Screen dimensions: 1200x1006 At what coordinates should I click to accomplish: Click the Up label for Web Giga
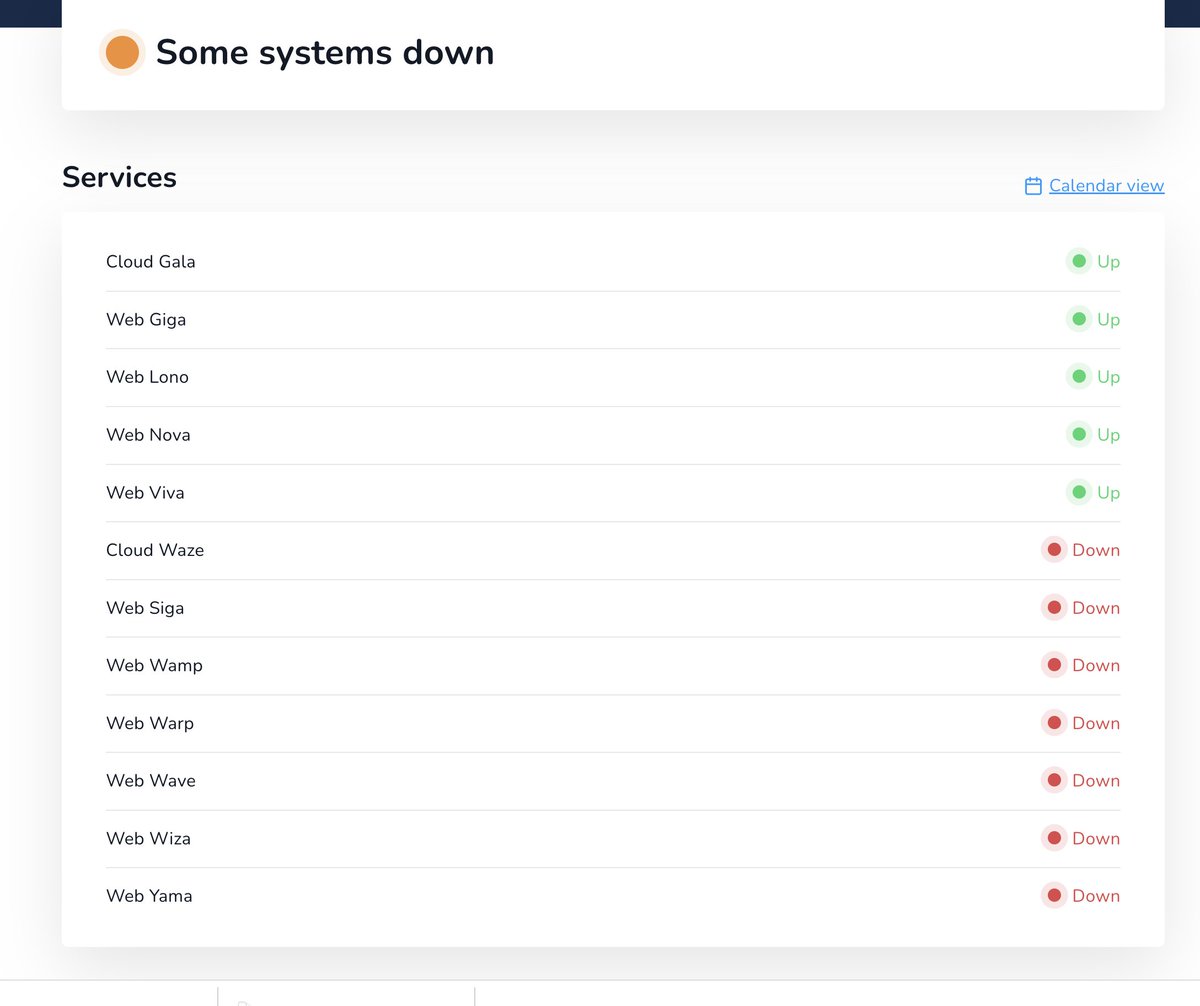[x=1108, y=320]
